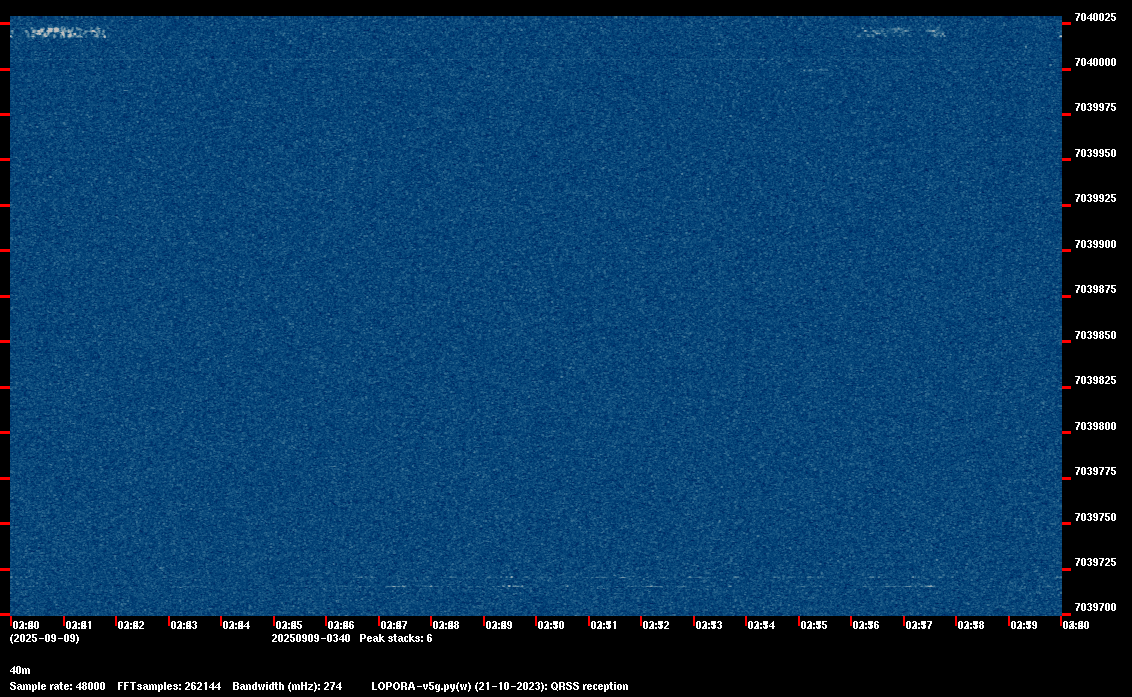Select the 03:54 time marker
1132x697 pixels.
(761, 625)
